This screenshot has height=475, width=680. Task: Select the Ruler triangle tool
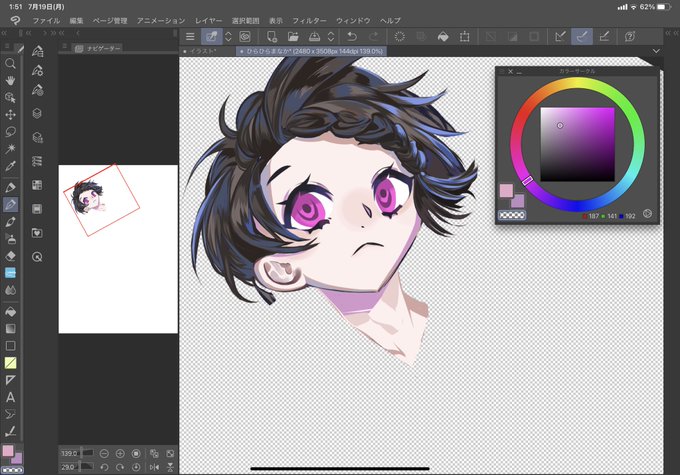[10, 380]
